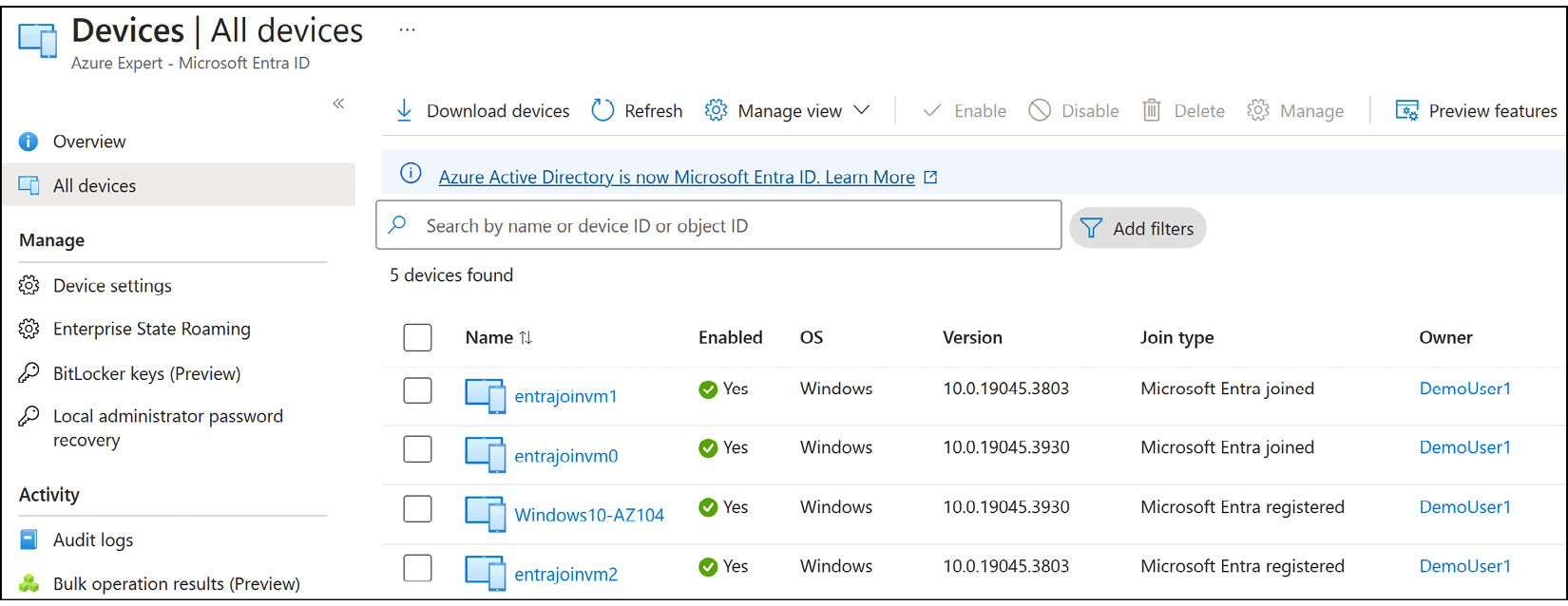The width and height of the screenshot is (1568, 606).
Task: Click the Preview features icon
Action: pos(1406,110)
